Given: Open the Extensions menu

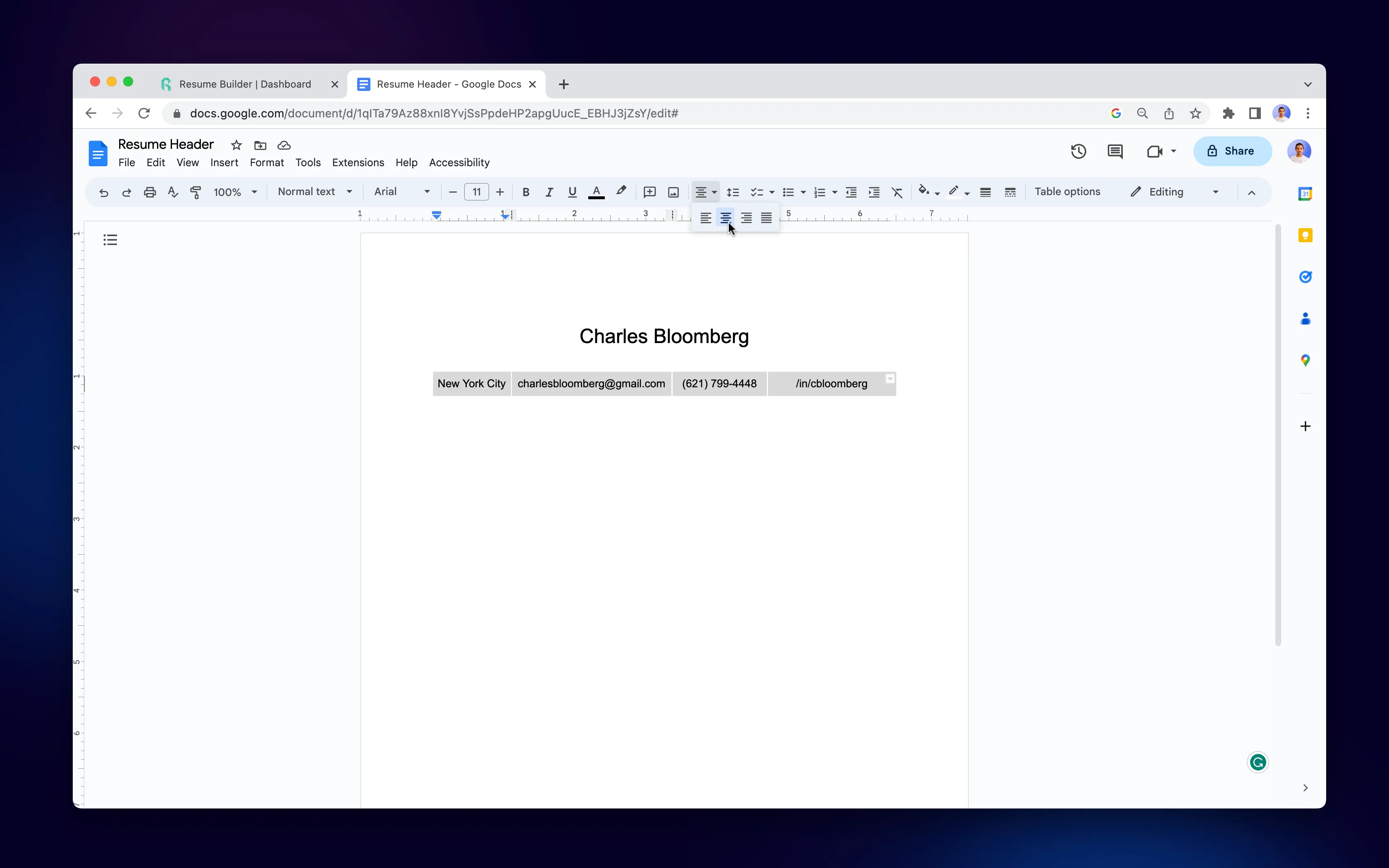Looking at the screenshot, I should tap(358, 162).
